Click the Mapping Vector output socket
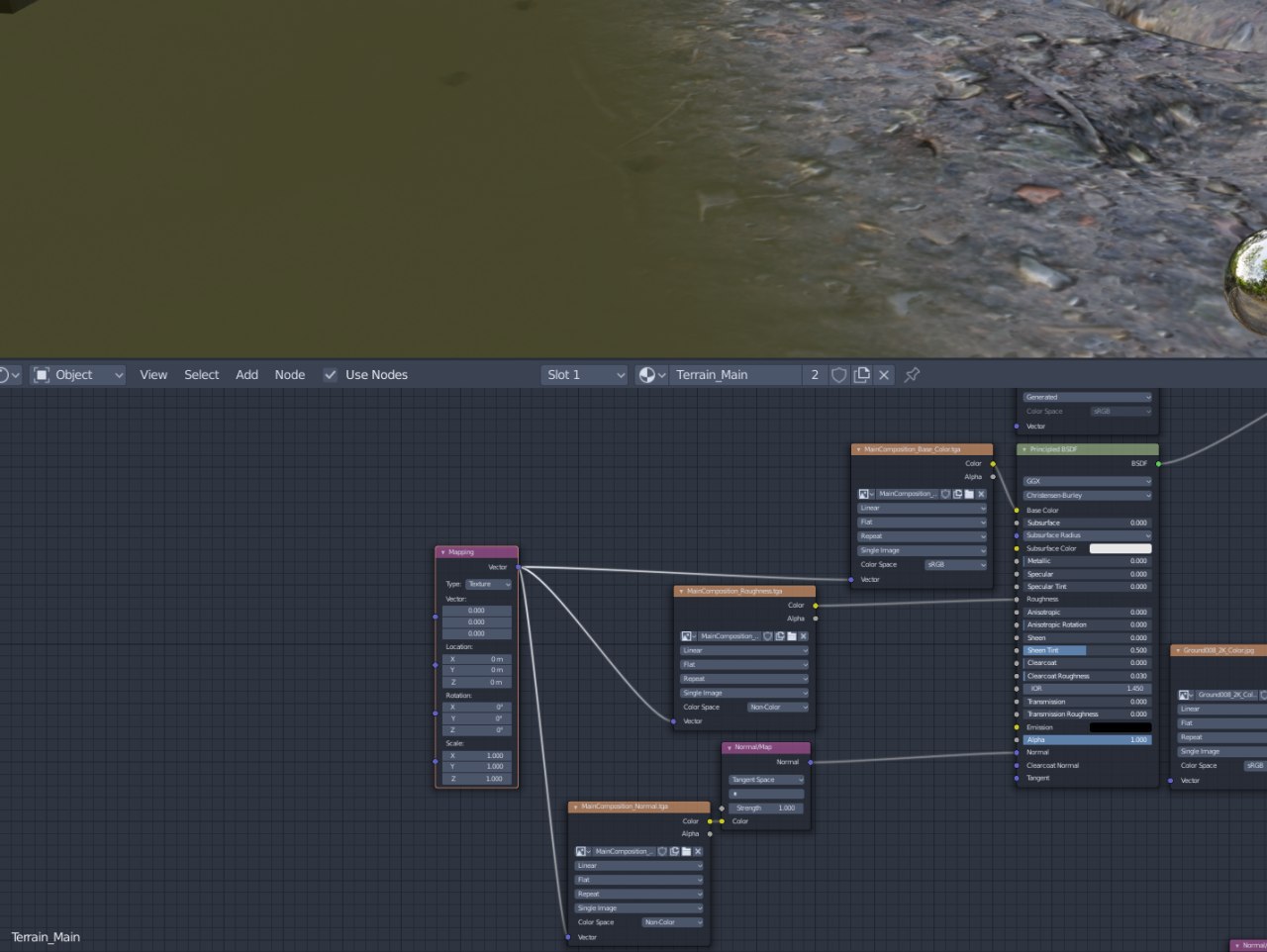The image size is (1267, 952). [518, 567]
